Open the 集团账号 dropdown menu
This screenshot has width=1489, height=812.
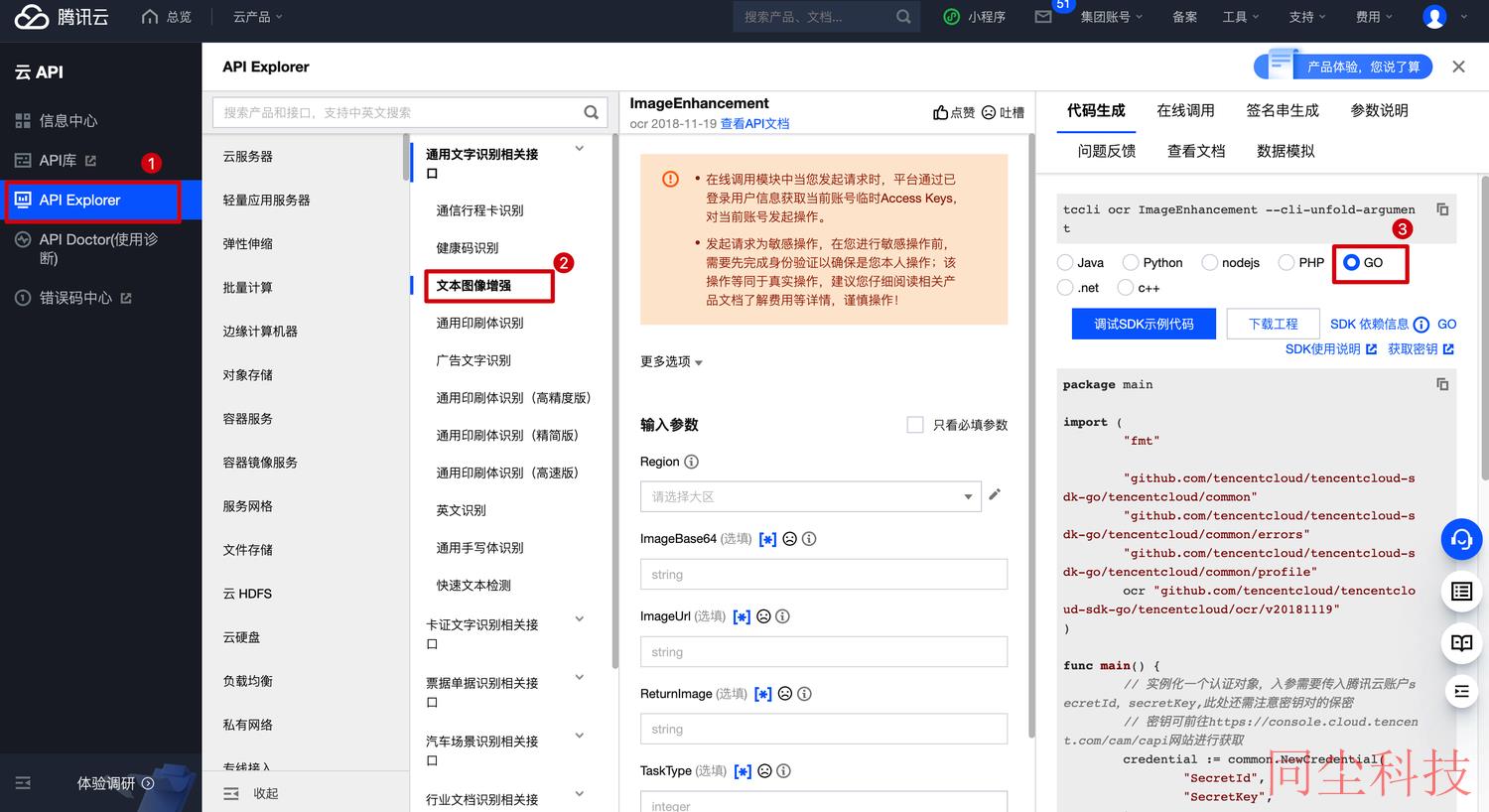click(x=1112, y=17)
